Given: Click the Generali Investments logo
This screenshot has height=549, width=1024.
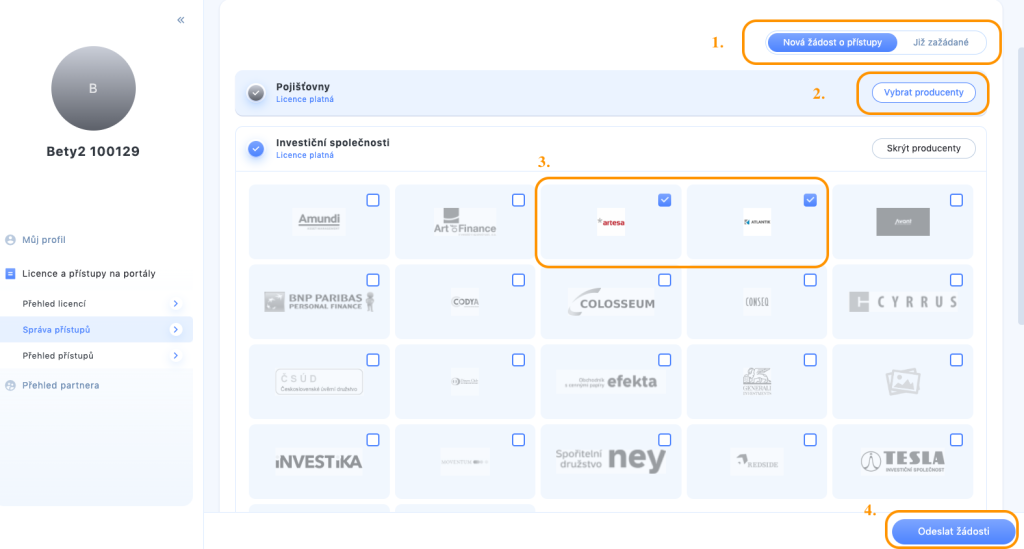Looking at the screenshot, I should [x=757, y=382].
